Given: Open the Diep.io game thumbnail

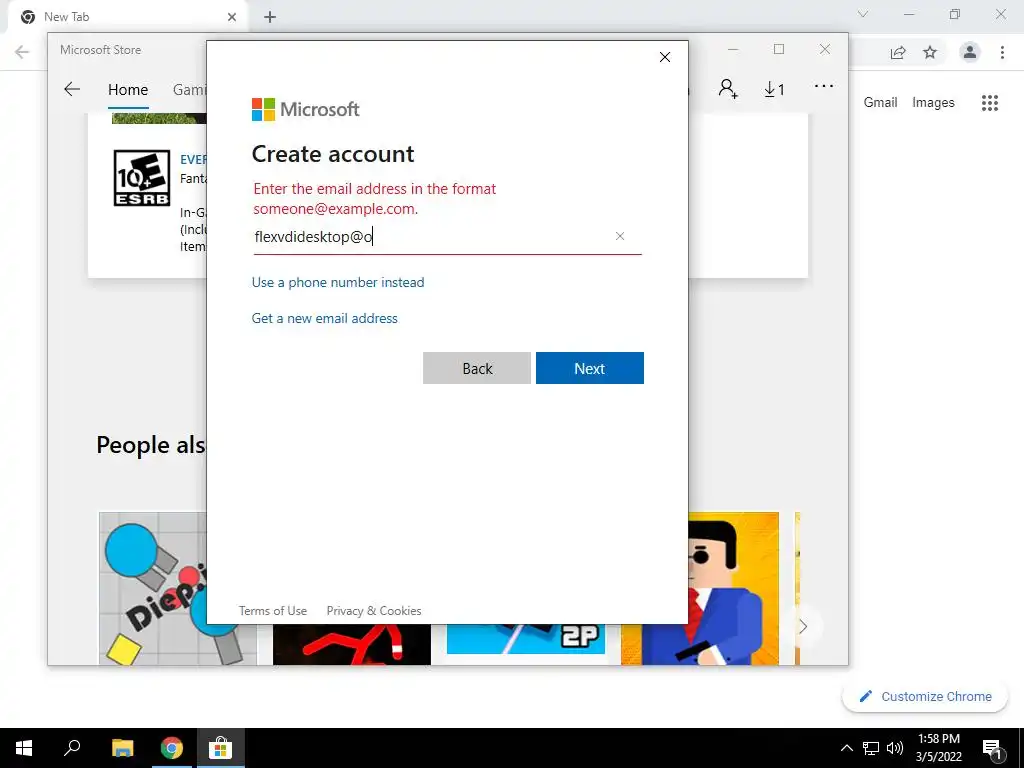Looking at the screenshot, I should coord(153,588).
